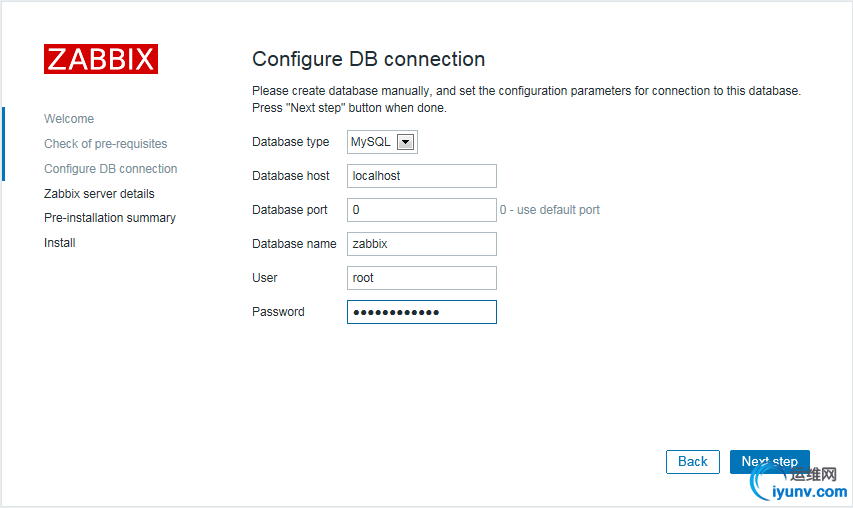Click the Password field
Screen dimensions: 853x508
click(421, 312)
